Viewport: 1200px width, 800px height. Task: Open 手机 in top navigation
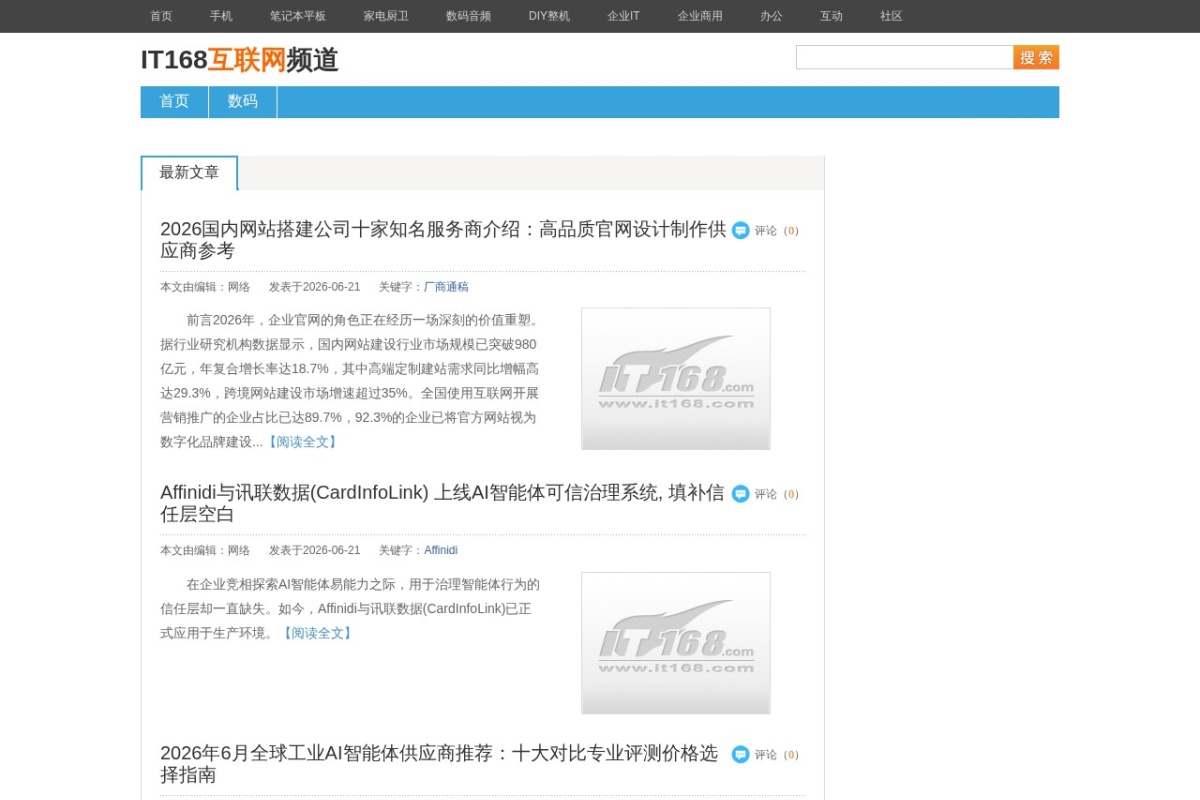pos(221,16)
